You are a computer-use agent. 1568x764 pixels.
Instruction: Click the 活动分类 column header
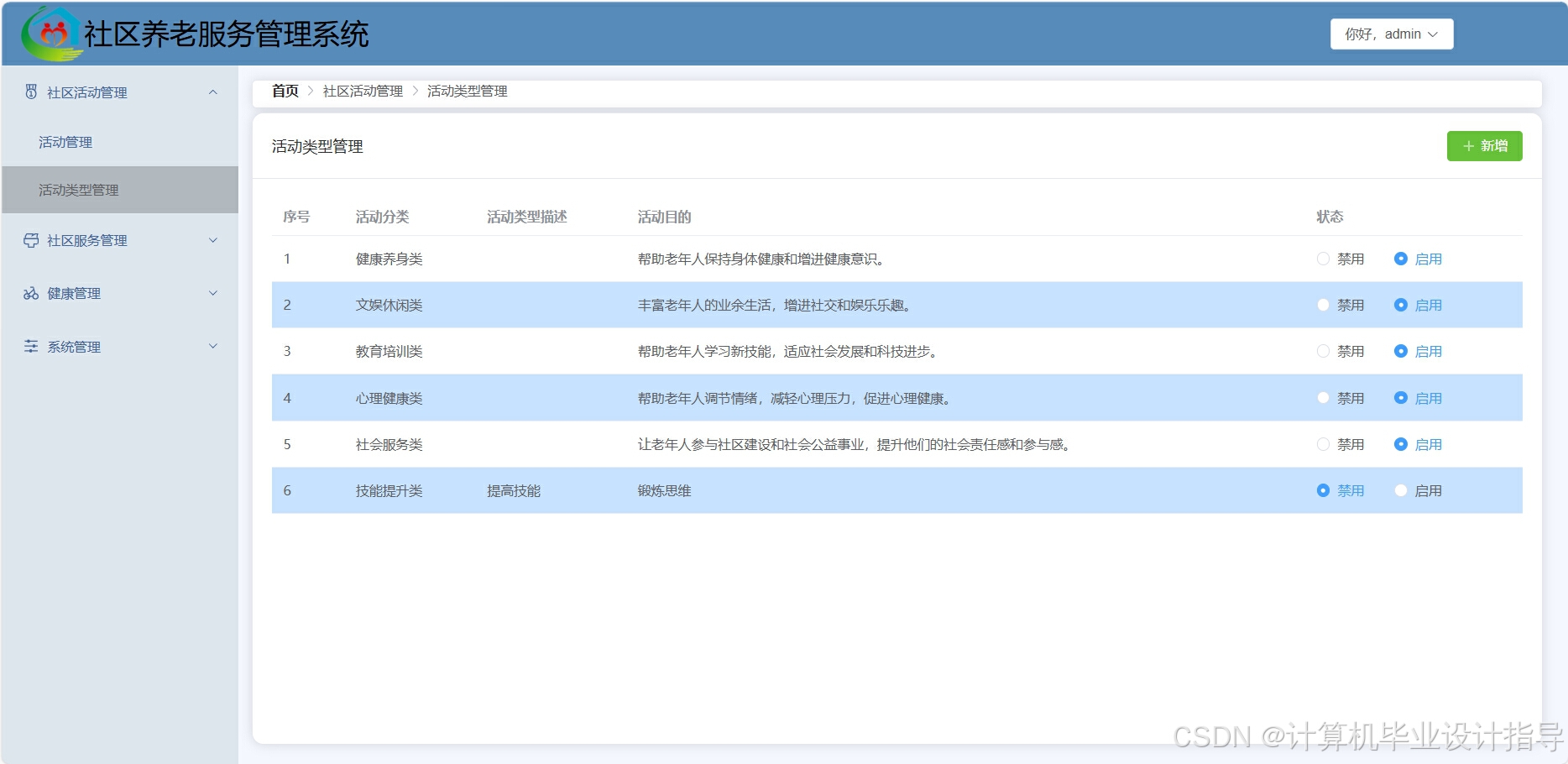point(383,217)
